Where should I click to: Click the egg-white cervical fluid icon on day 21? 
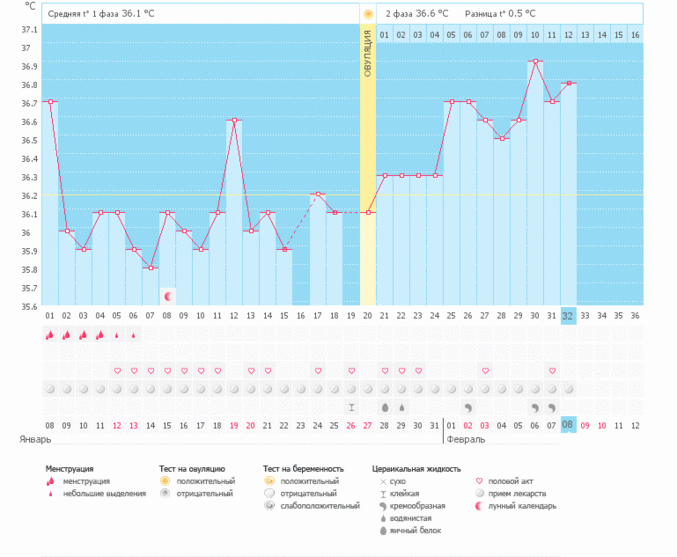click(385, 408)
